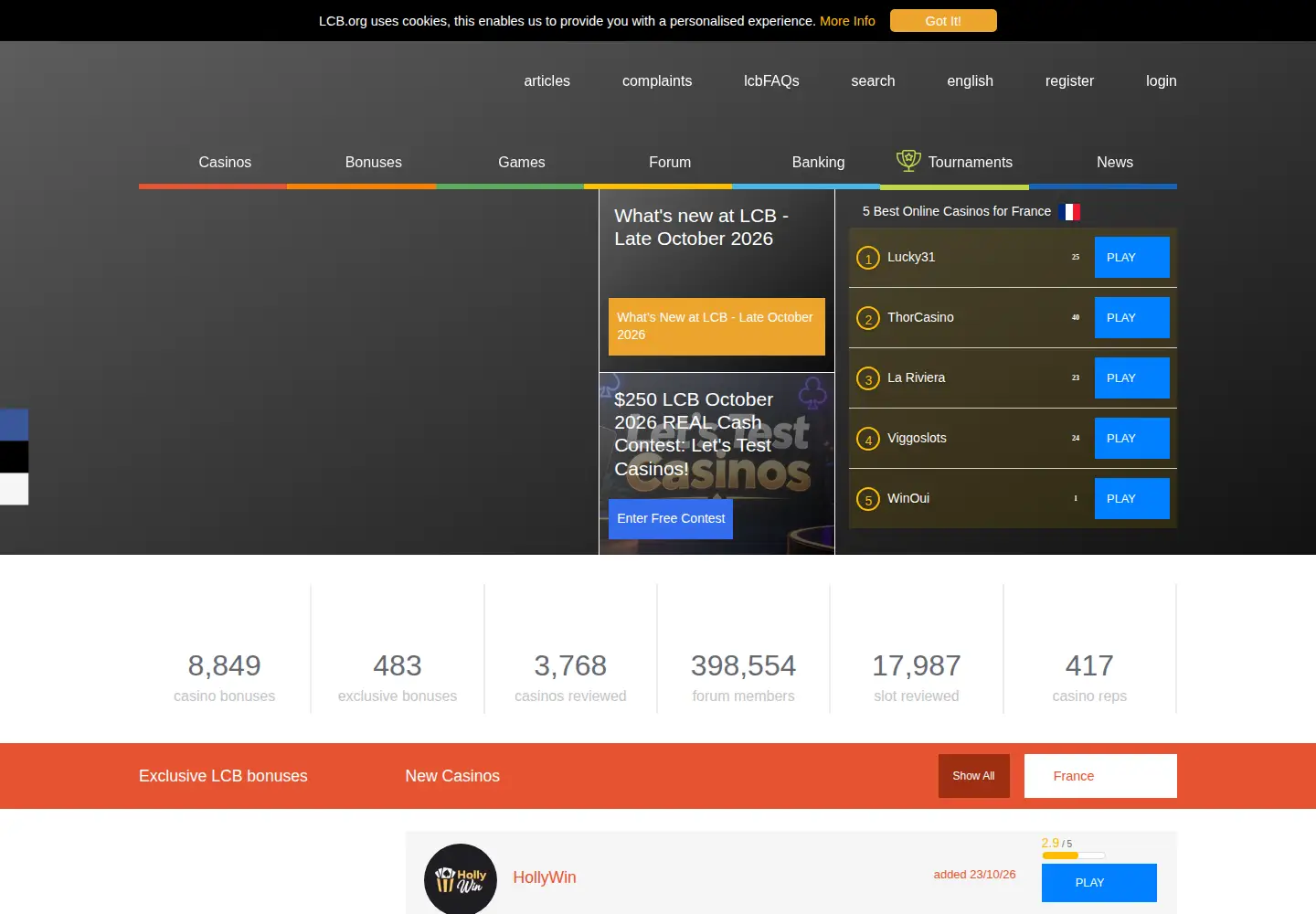Screen dimensions: 1316x914
Task: Open the $250 LCB October contest headline
Action: [695, 434]
